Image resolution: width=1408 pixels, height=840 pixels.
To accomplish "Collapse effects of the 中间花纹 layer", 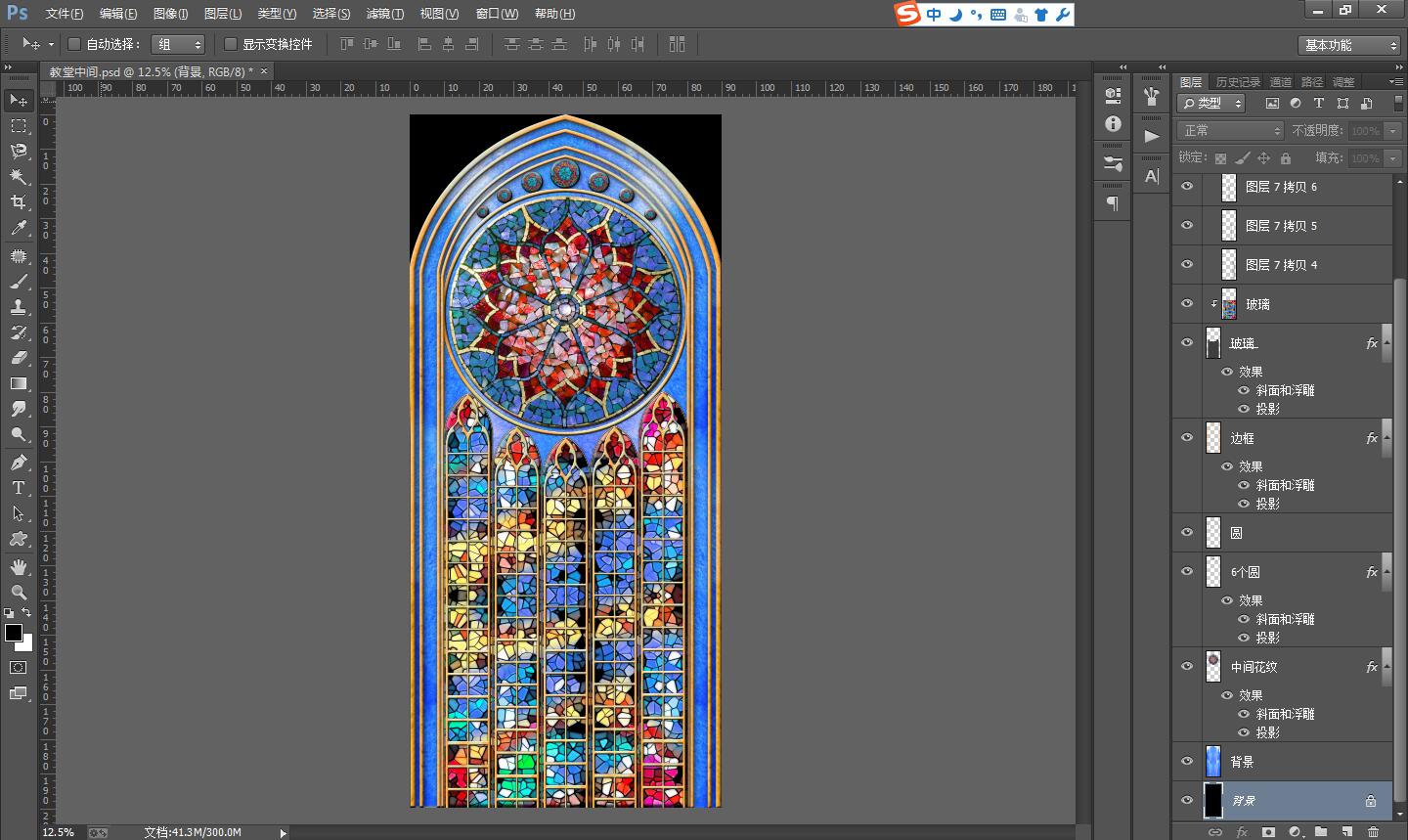I will point(1387,667).
